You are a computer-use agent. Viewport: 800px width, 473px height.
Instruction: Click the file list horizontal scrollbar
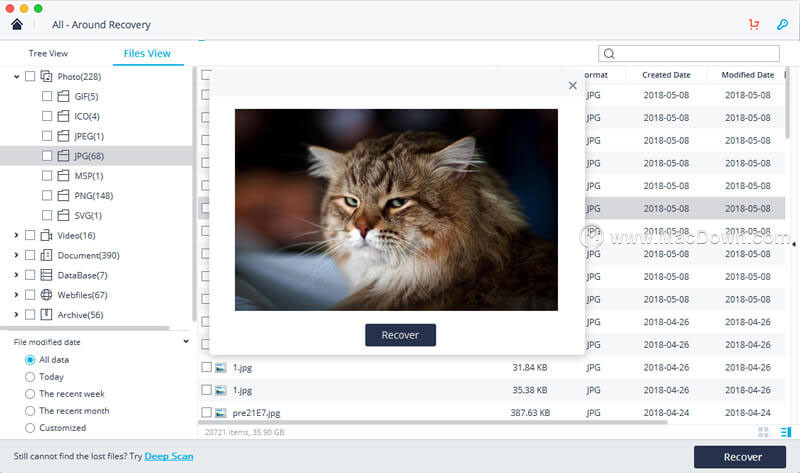pos(433,422)
